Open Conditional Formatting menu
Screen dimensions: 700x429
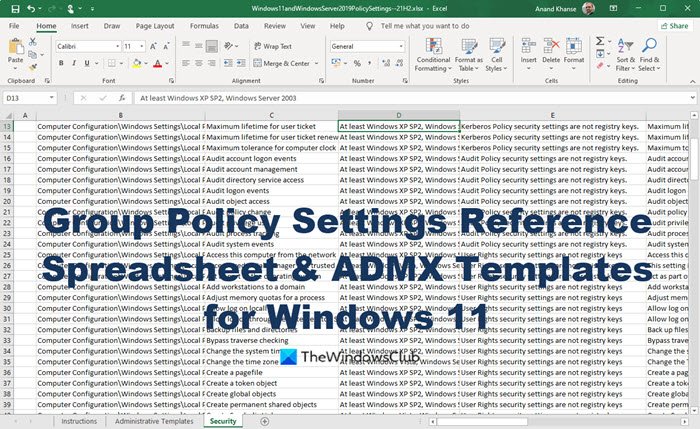coord(433,55)
